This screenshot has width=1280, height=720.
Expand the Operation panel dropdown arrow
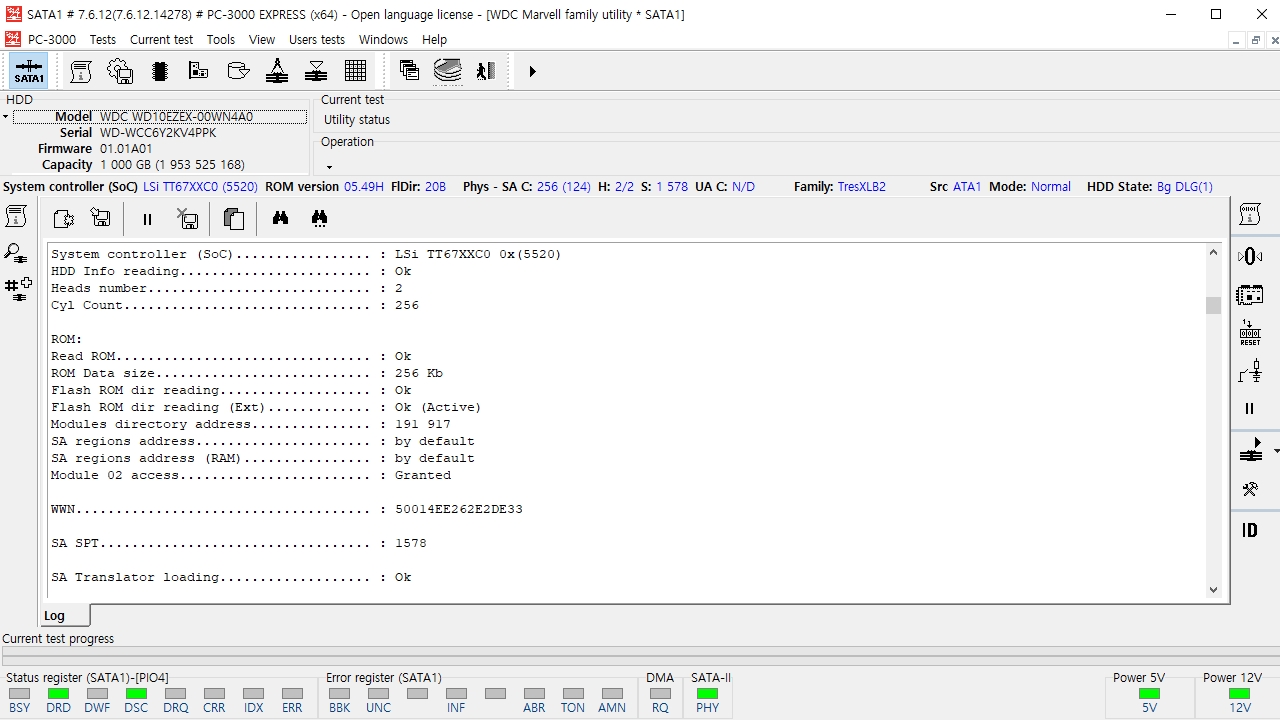[329, 167]
